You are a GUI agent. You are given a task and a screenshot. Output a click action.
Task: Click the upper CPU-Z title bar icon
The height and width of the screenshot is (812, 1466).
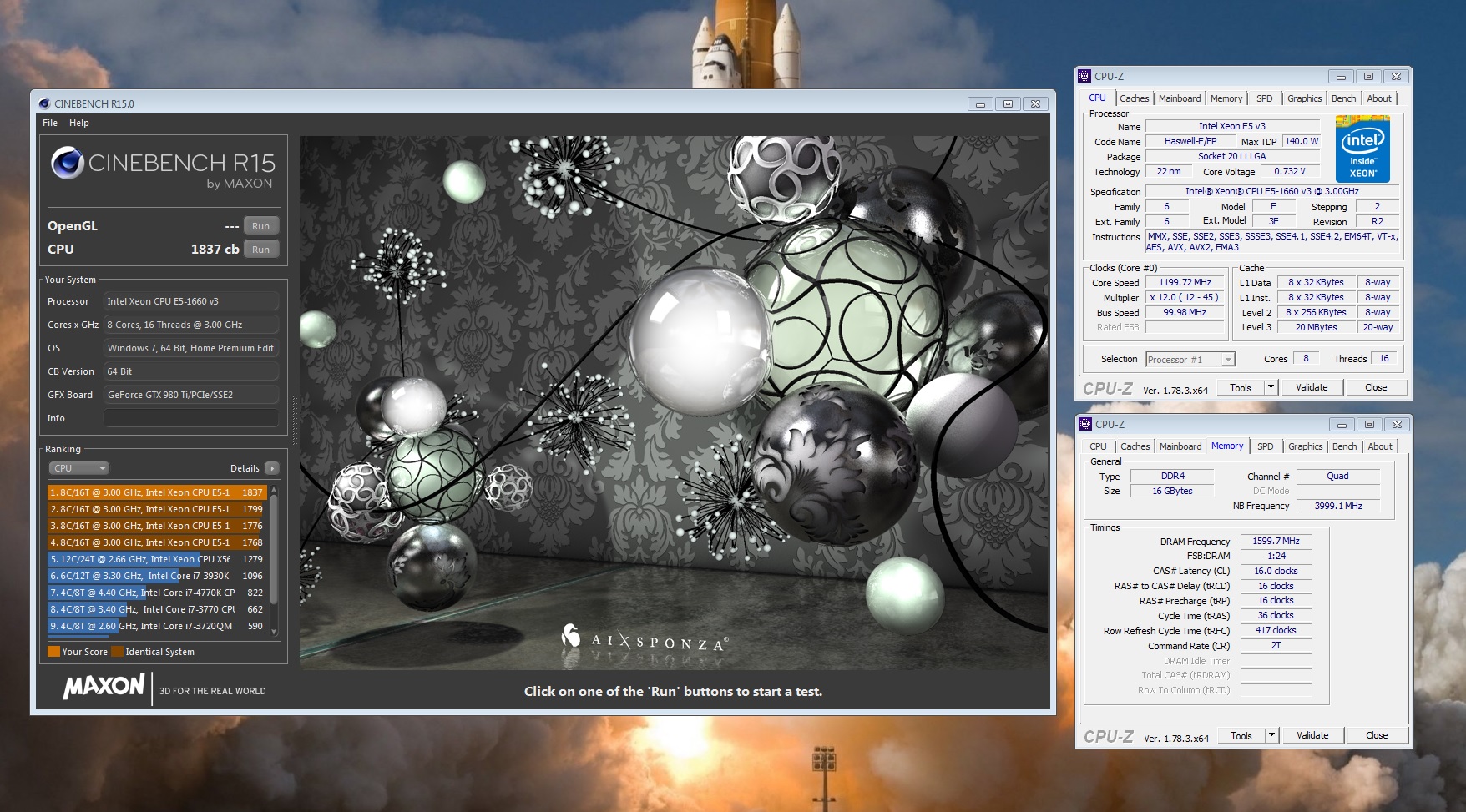[x=1084, y=76]
